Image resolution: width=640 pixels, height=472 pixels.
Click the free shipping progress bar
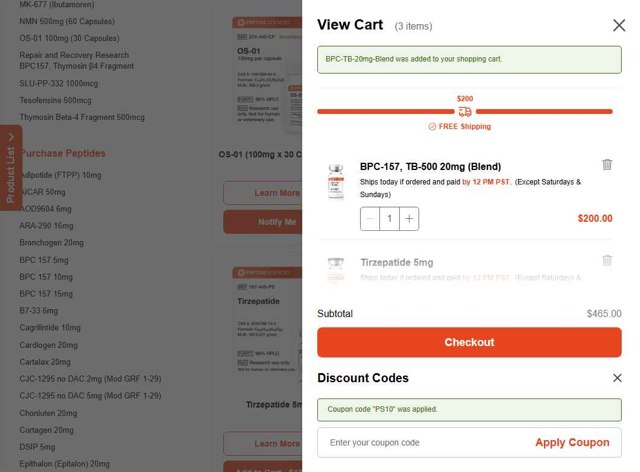pos(390,111)
